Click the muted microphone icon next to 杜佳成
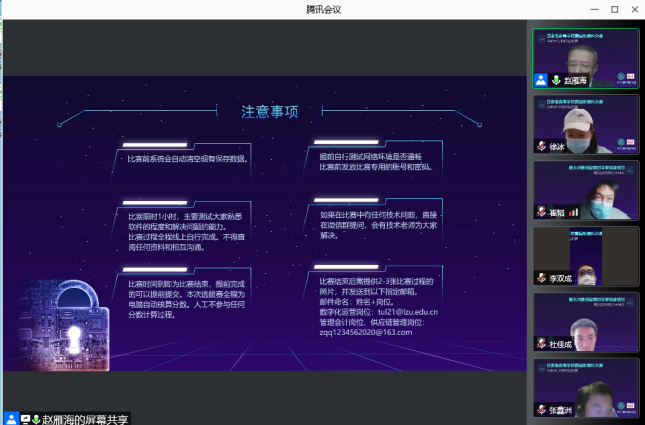The height and width of the screenshot is (425, 645). click(541, 344)
